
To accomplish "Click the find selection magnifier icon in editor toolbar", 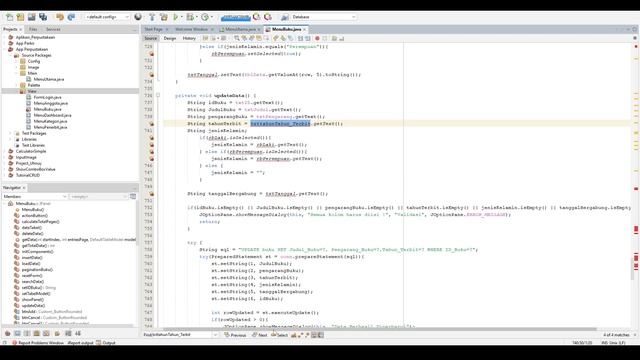I will tap(237, 38).
